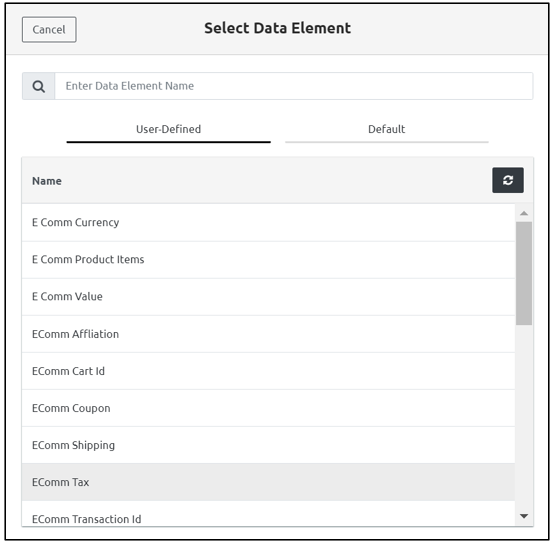Image resolution: width=552 pixels, height=543 pixels.
Task: Choose the E Comm Value data element
Action: coord(268,297)
